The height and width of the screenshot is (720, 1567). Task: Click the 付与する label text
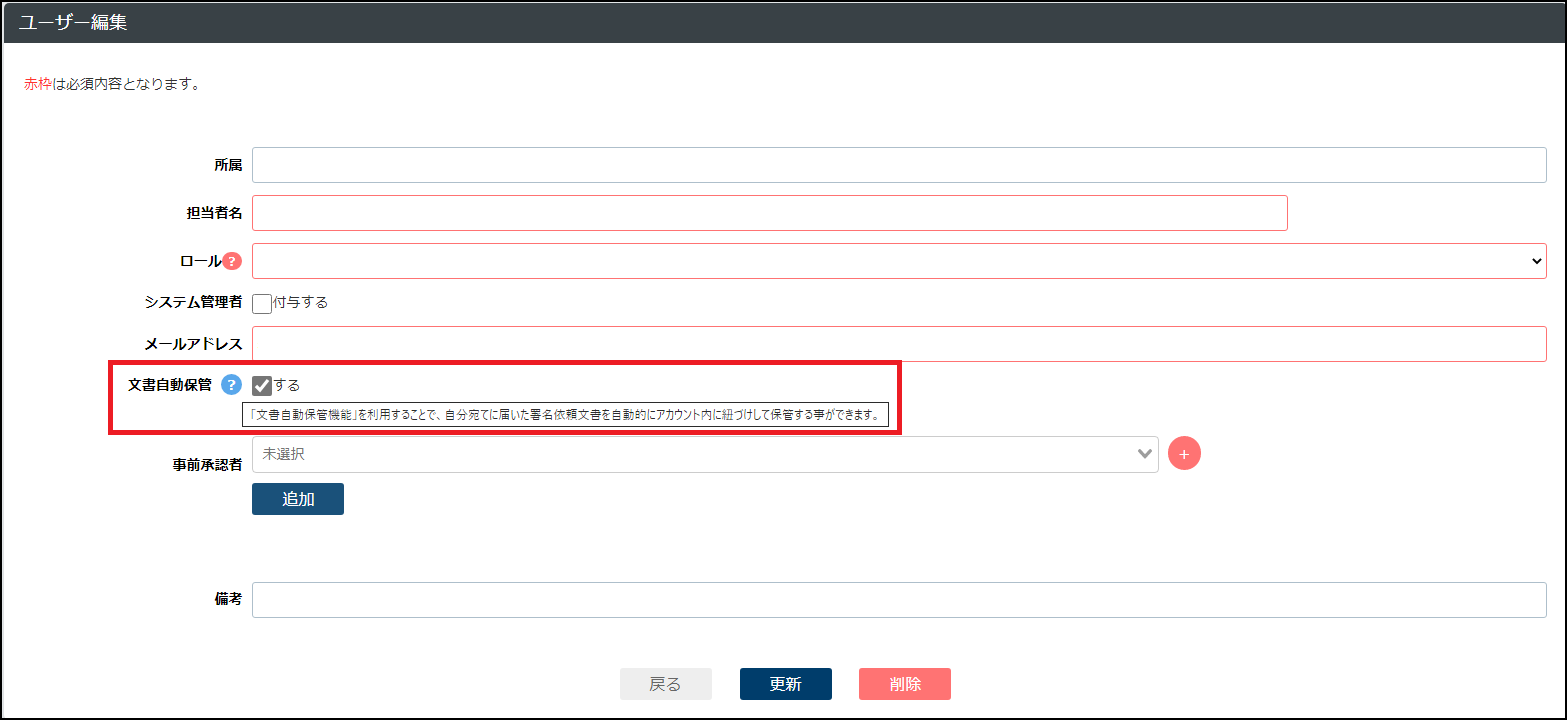300,302
